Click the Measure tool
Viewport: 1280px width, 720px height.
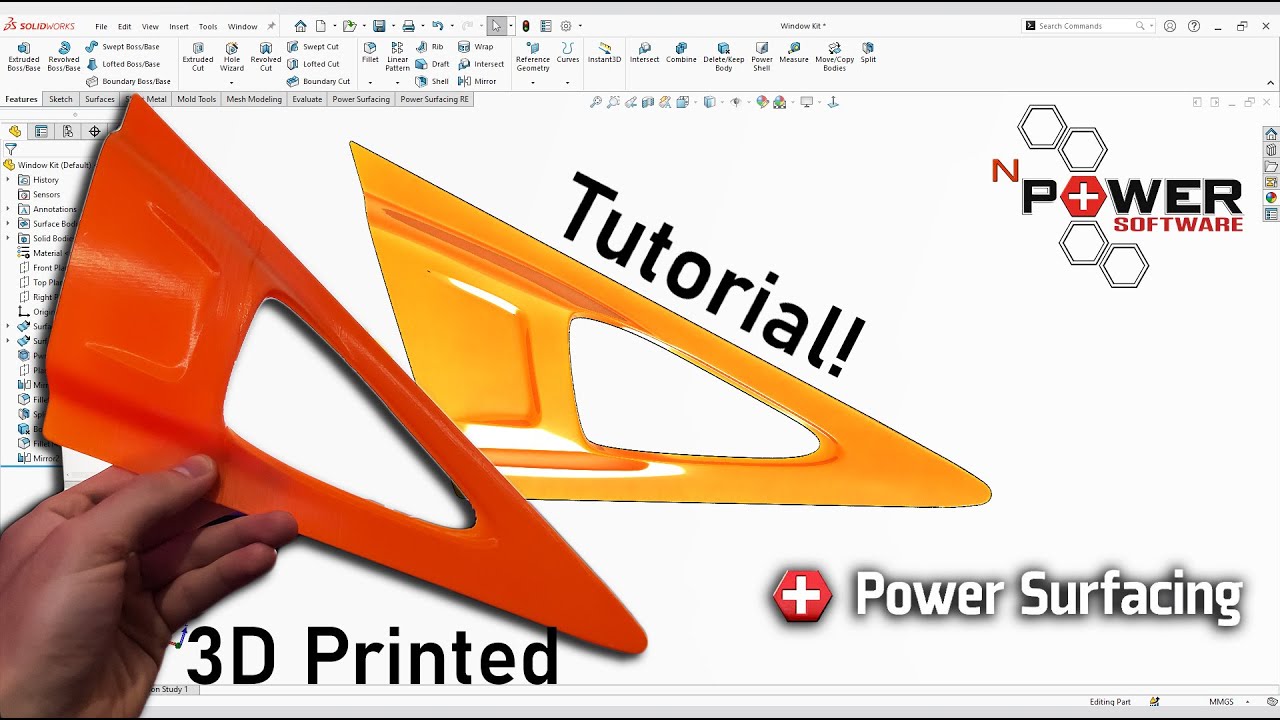coord(794,53)
